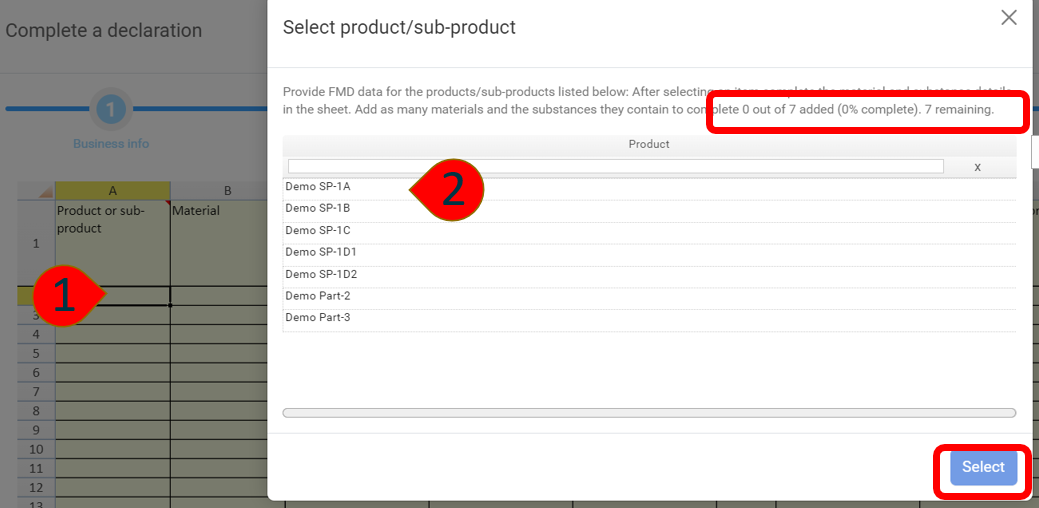Clear the product filter with x

click(x=977, y=167)
